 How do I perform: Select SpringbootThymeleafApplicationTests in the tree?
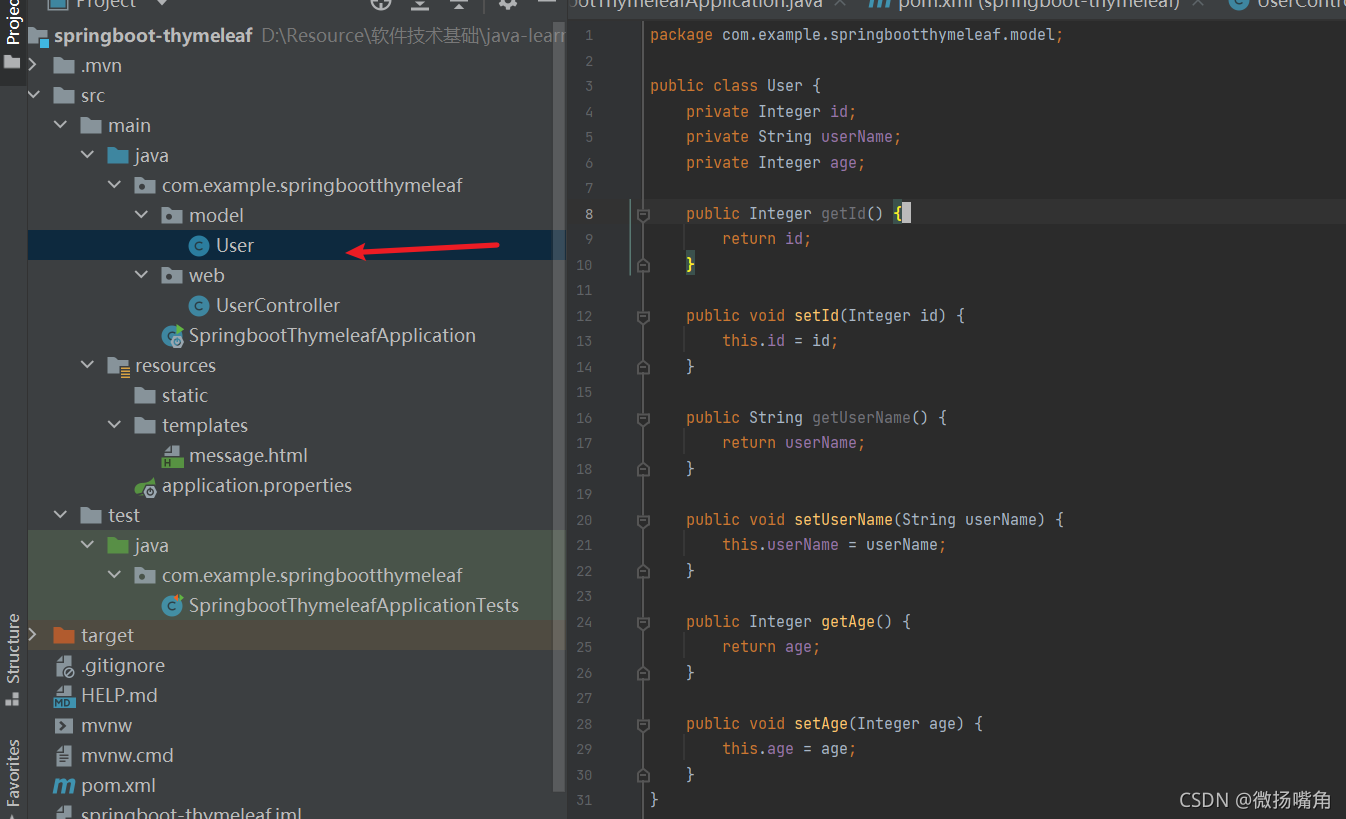click(354, 606)
